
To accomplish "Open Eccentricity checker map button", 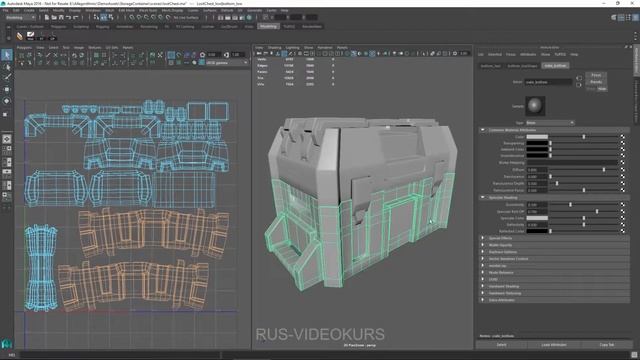I will point(622,204).
